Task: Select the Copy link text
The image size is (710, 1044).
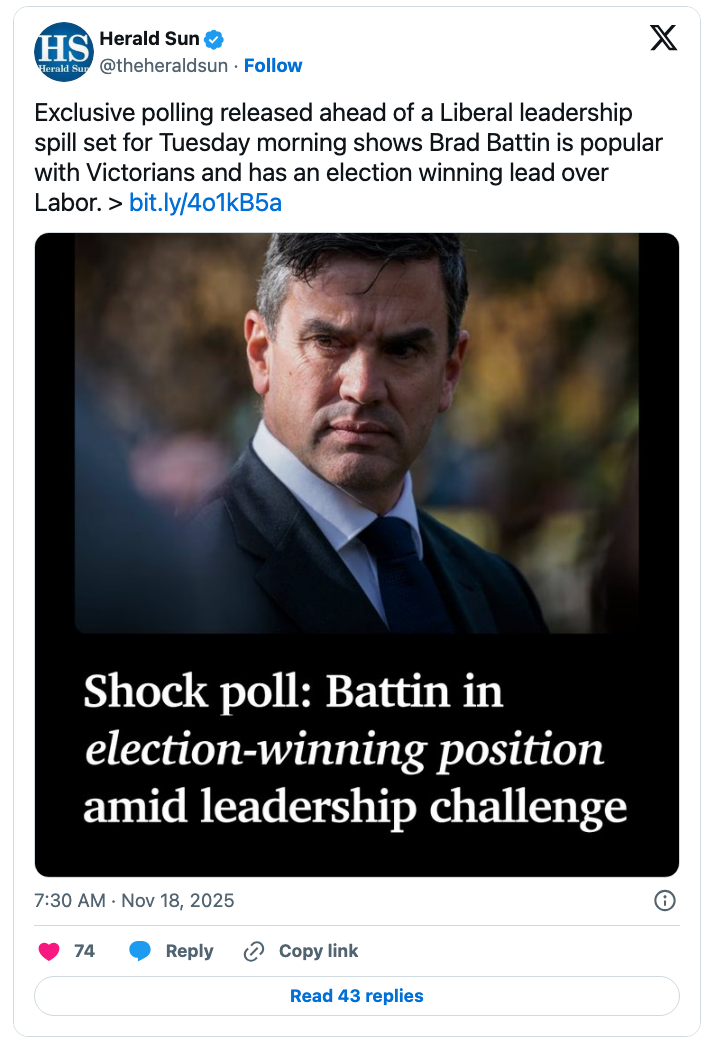Action: 318,951
